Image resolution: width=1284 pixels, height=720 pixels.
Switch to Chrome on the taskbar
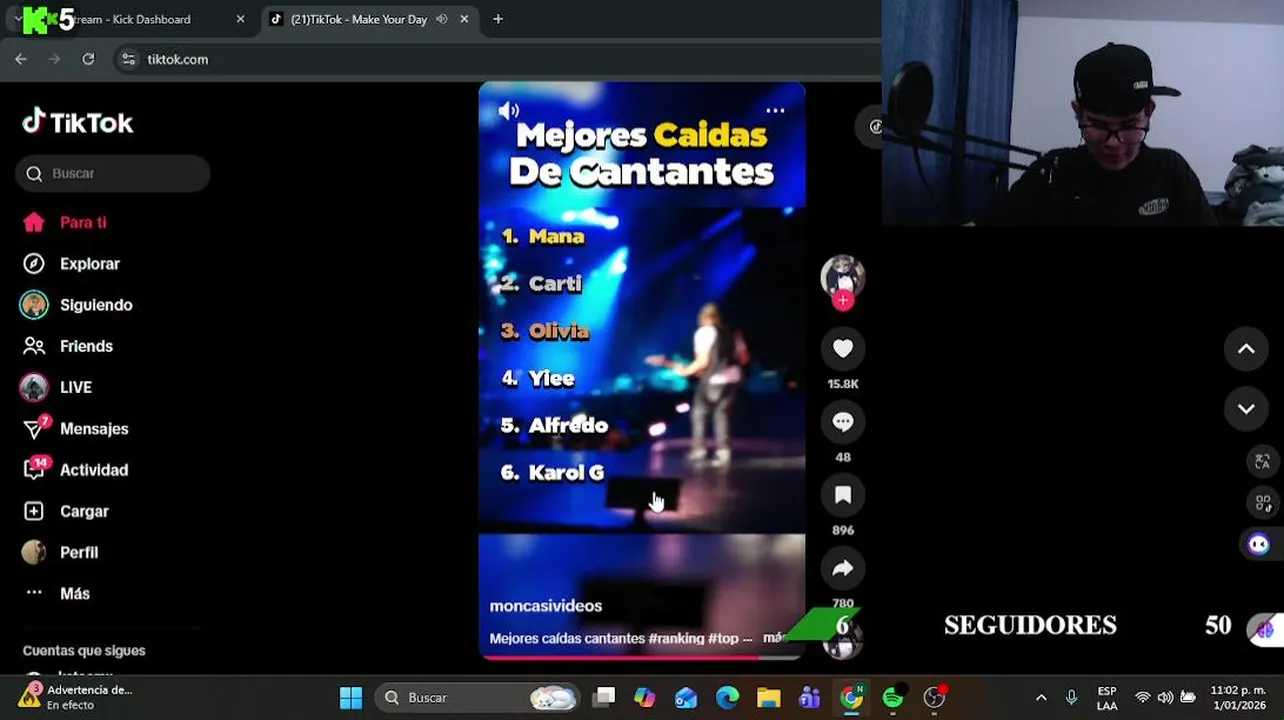pos(851,697)
